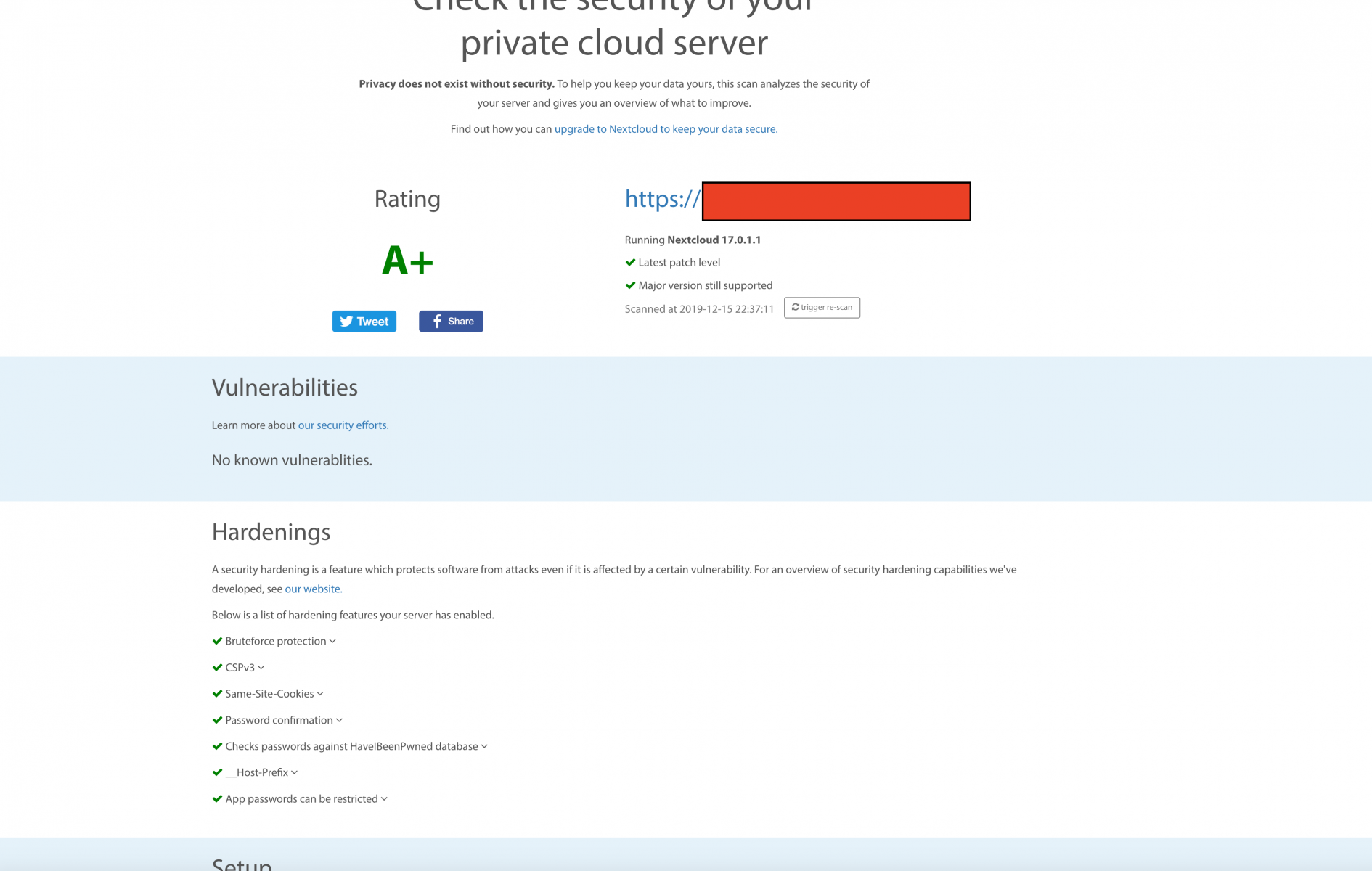Click the check icon next to Bruteforce protection
Image resolution: width=1372 pixels, height=871 pixels.
tap(217, 641)
